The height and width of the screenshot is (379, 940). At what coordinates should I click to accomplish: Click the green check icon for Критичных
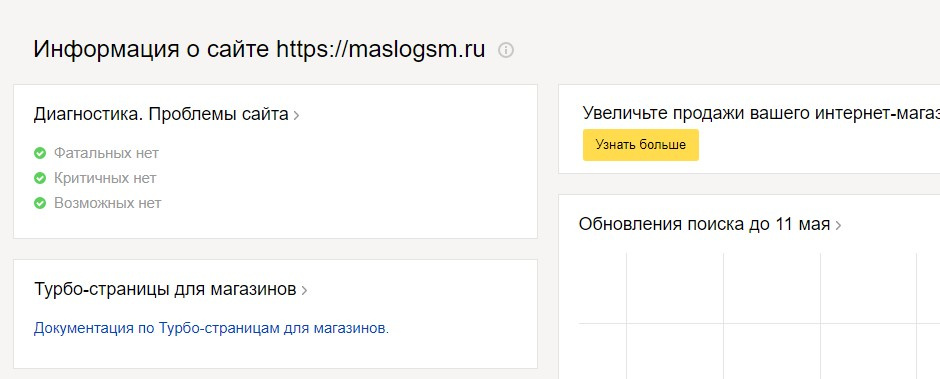coord(40,178)
